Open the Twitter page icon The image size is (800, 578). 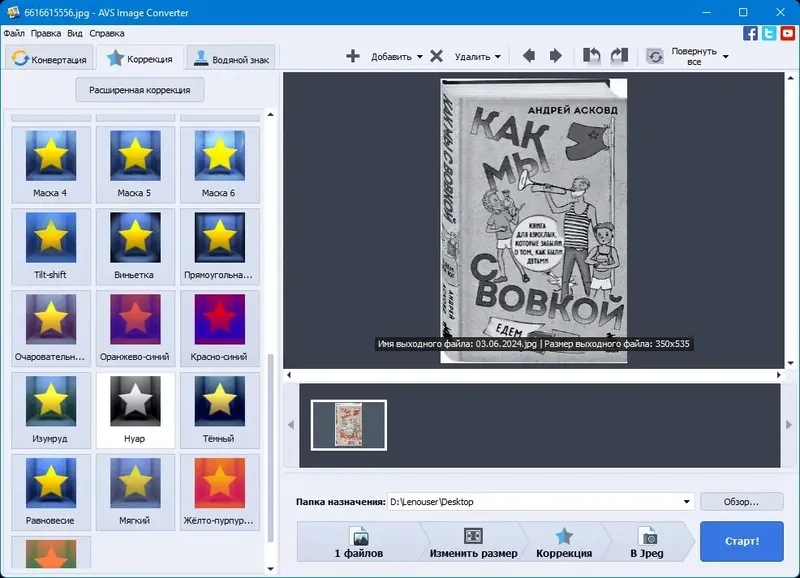point(769,34)
